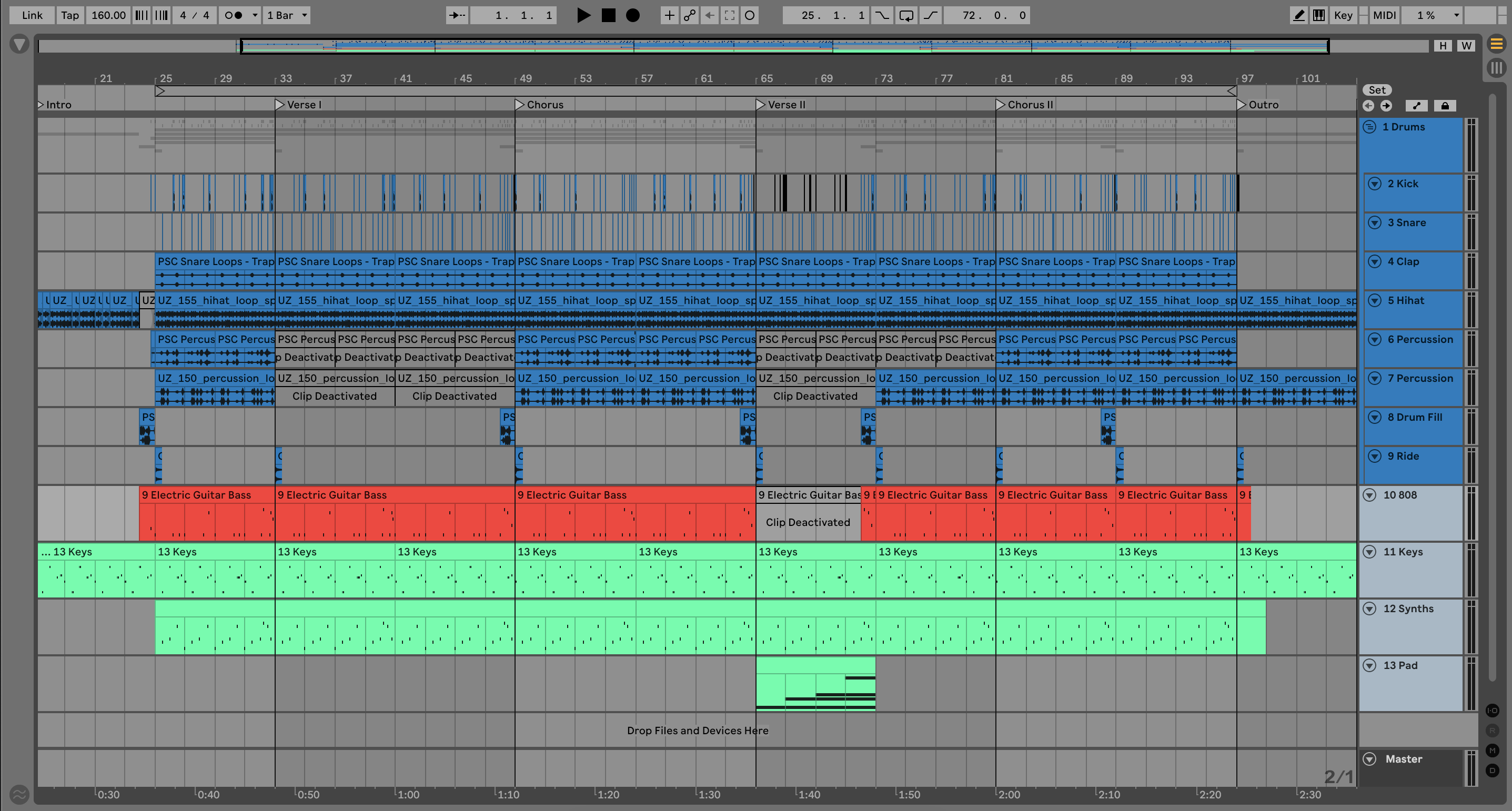Toggle the metronome button
Screen dimensions: 1512x811
[x=234, y=15]
